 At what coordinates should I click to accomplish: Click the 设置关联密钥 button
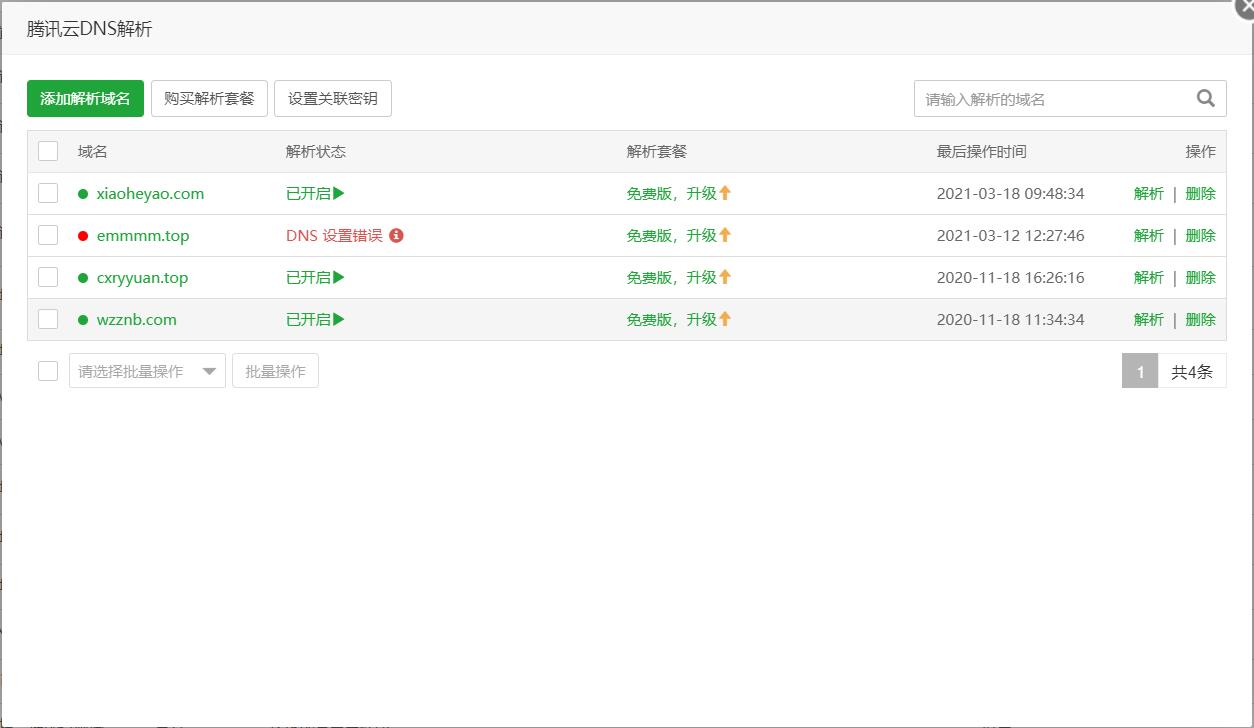point(333,98)
